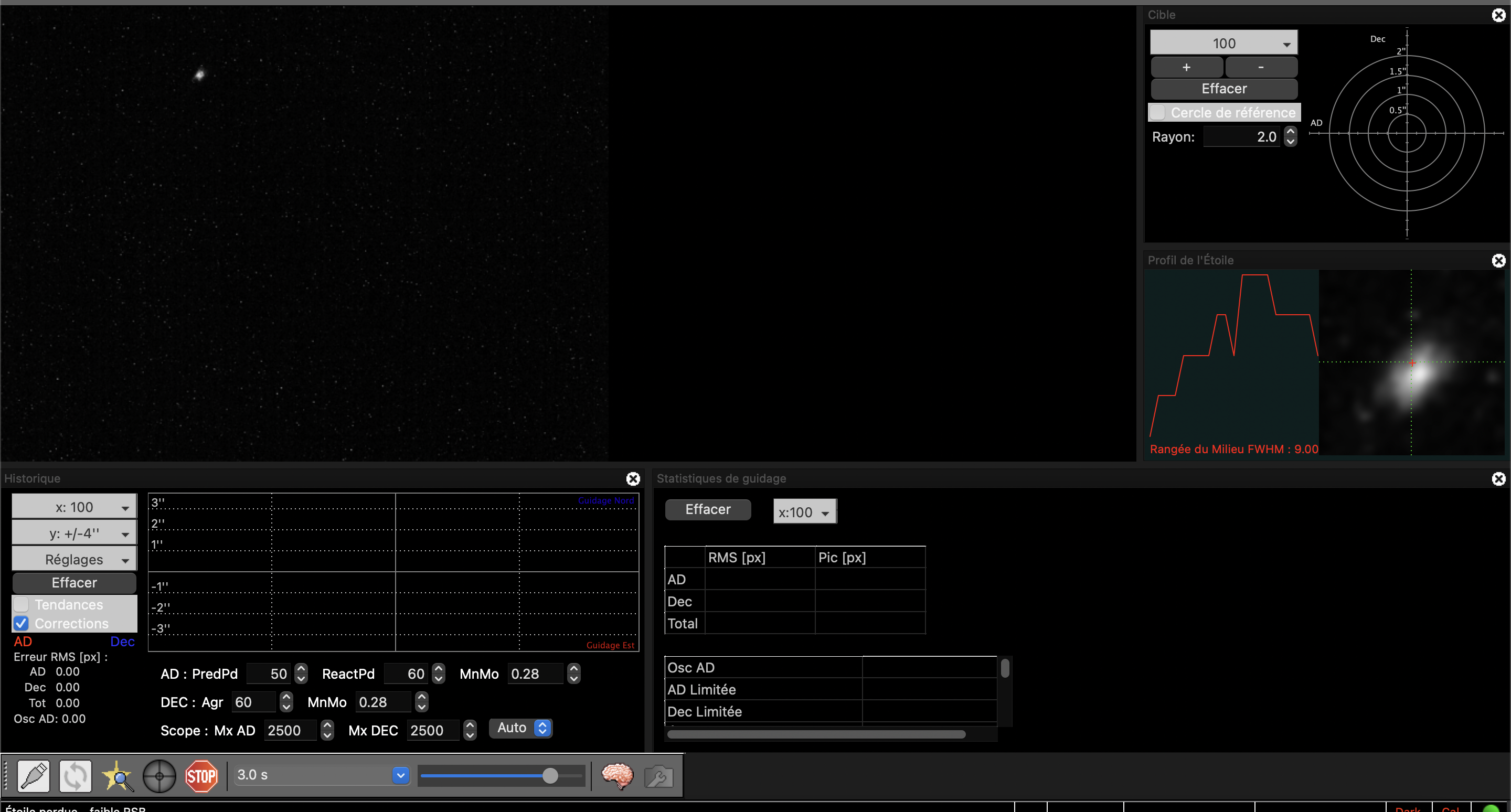Increase the Rayon value with the up stepper
The width and height of the screenshot is (1511, 812).
pos(1290,131)
